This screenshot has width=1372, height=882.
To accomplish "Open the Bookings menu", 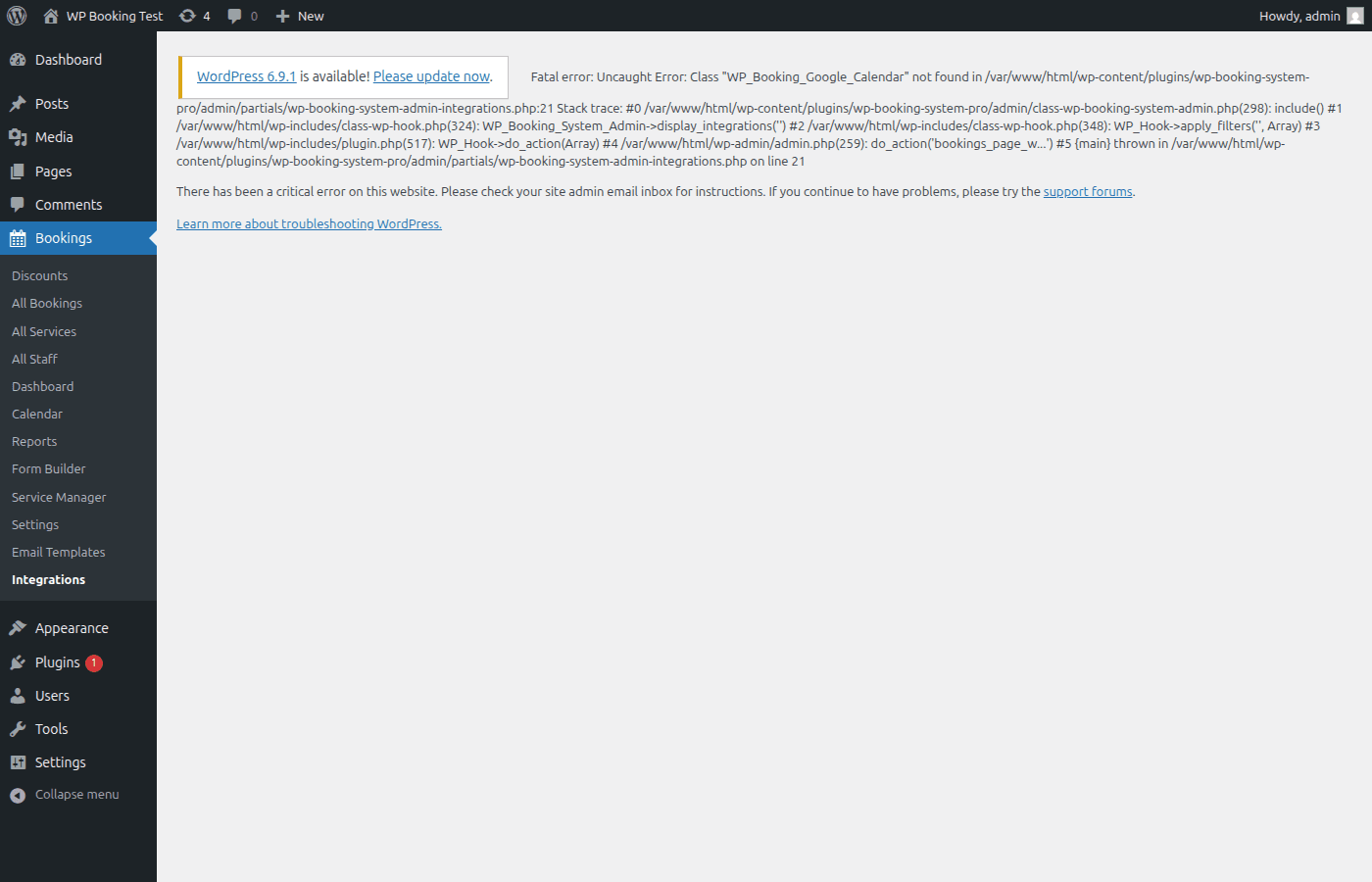I will click(x=62, y=237).
